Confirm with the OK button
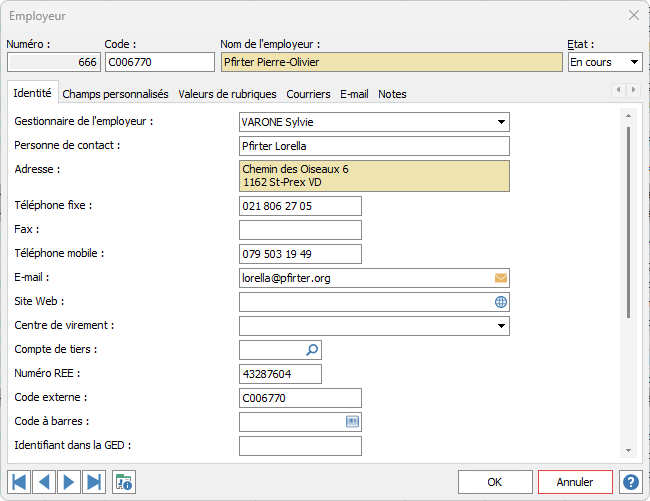Viewport: 650px width, 501px height. [x=495, y=482]
